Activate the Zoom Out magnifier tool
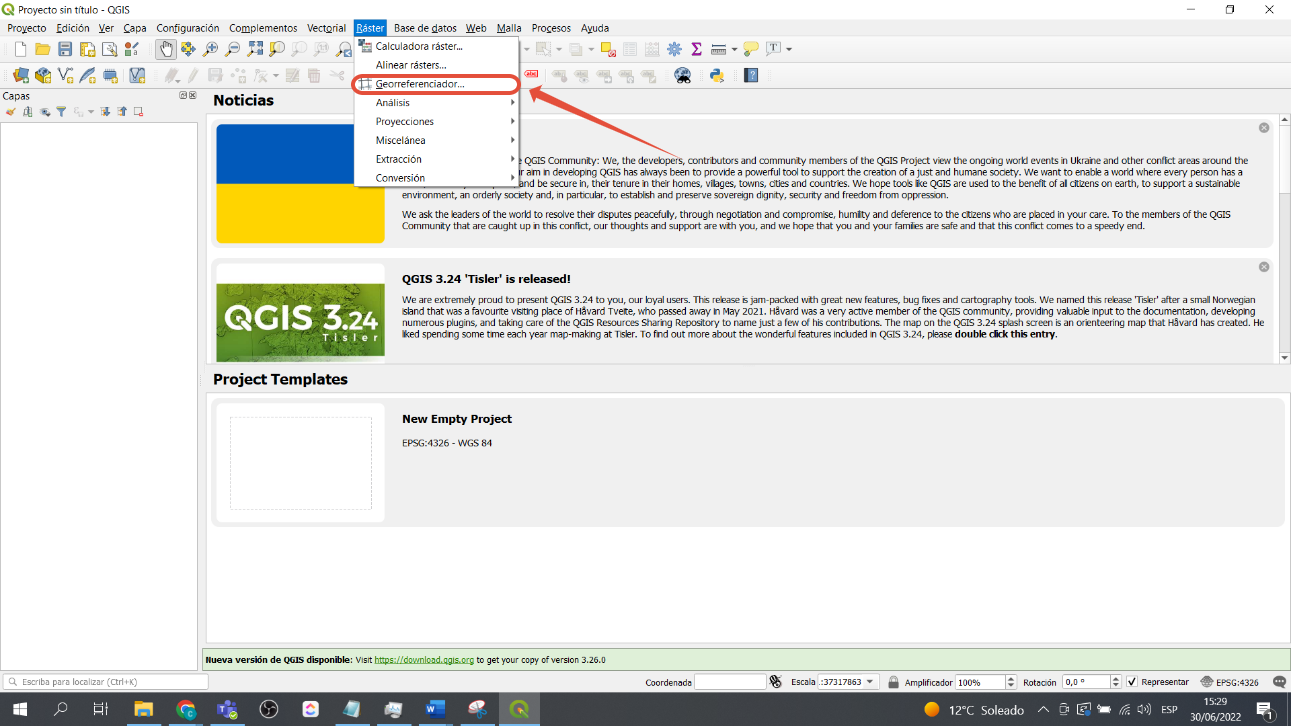This screenshot has height=726, width=1291. pyautogui.click(x=232, y=49)
